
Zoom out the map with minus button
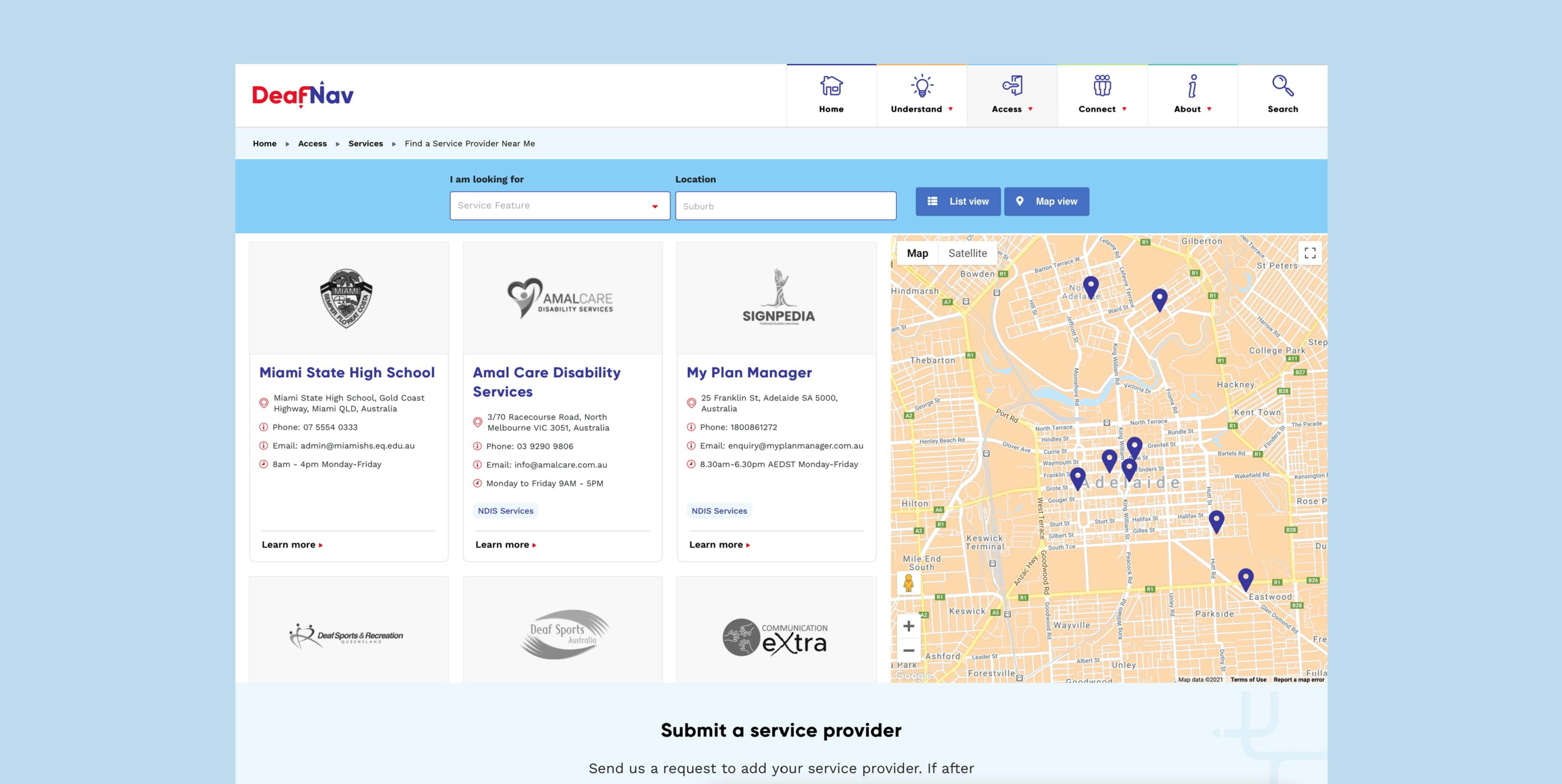(x=908, y=651)
